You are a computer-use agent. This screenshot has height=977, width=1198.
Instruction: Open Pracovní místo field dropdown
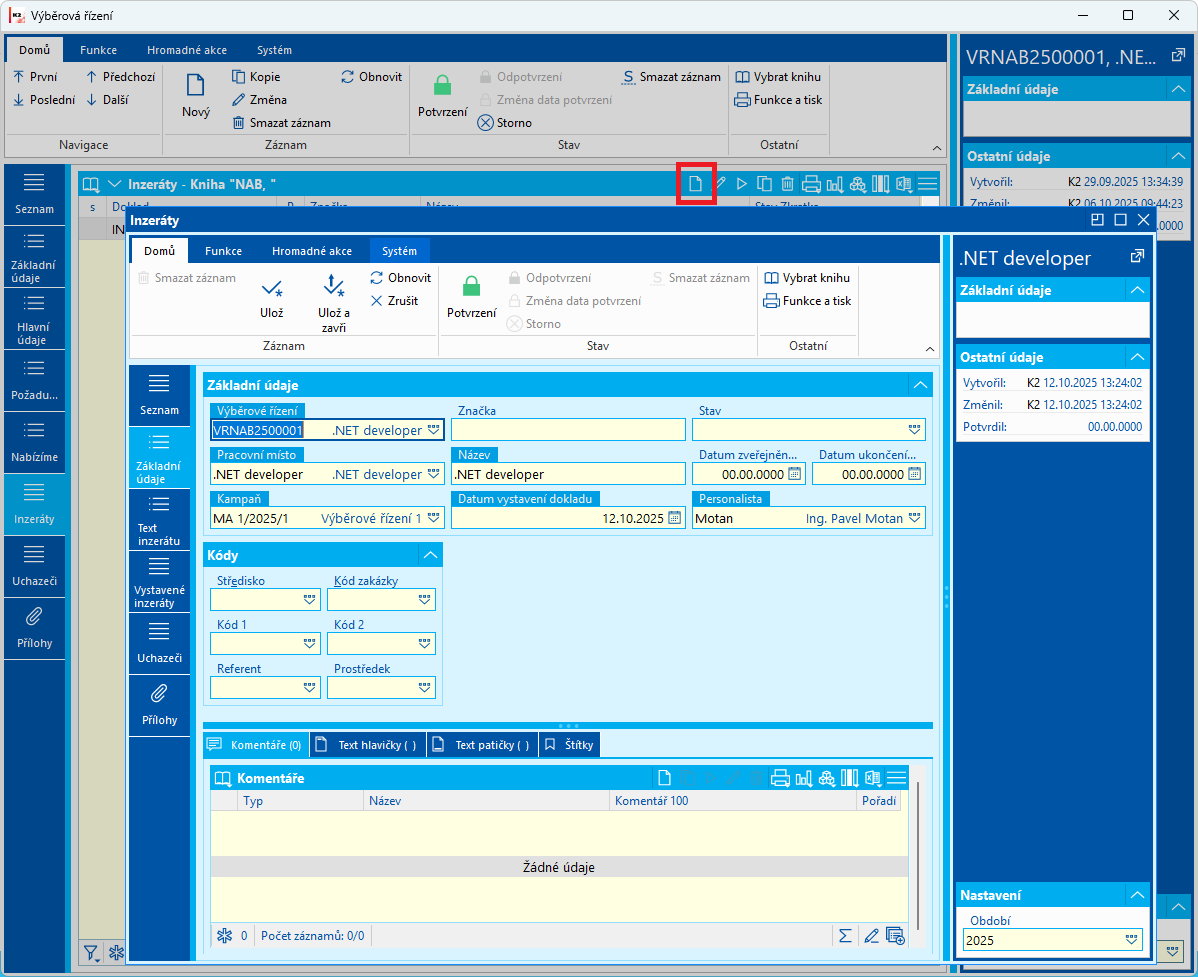(x=433, y=474)
